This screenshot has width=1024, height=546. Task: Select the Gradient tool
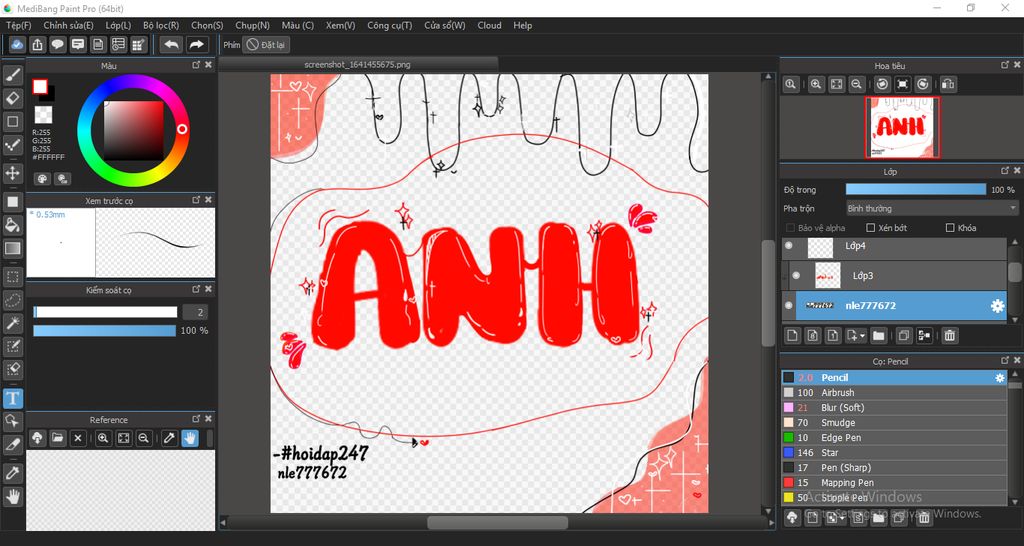tap(12, 248)
